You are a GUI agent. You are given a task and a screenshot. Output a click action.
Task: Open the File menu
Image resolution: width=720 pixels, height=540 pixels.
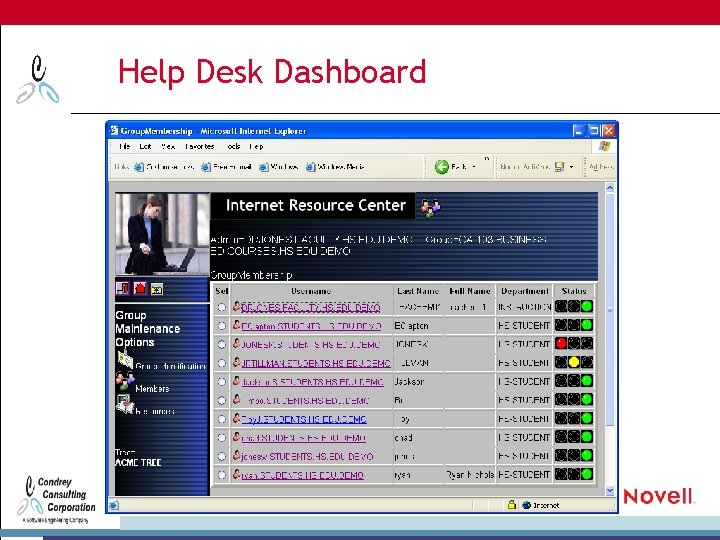tap(124, 146)
